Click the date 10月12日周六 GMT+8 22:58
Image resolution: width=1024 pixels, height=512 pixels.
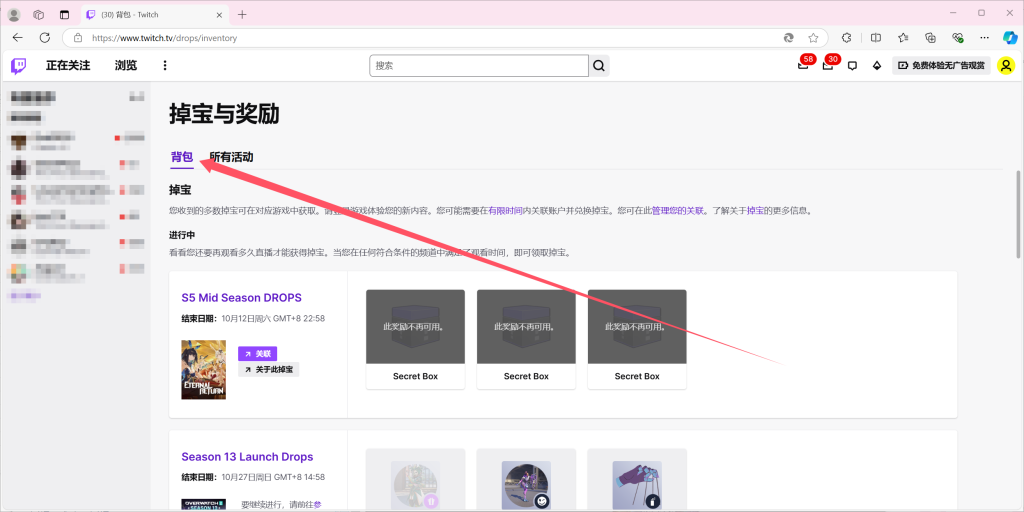[x=273, y=319]
